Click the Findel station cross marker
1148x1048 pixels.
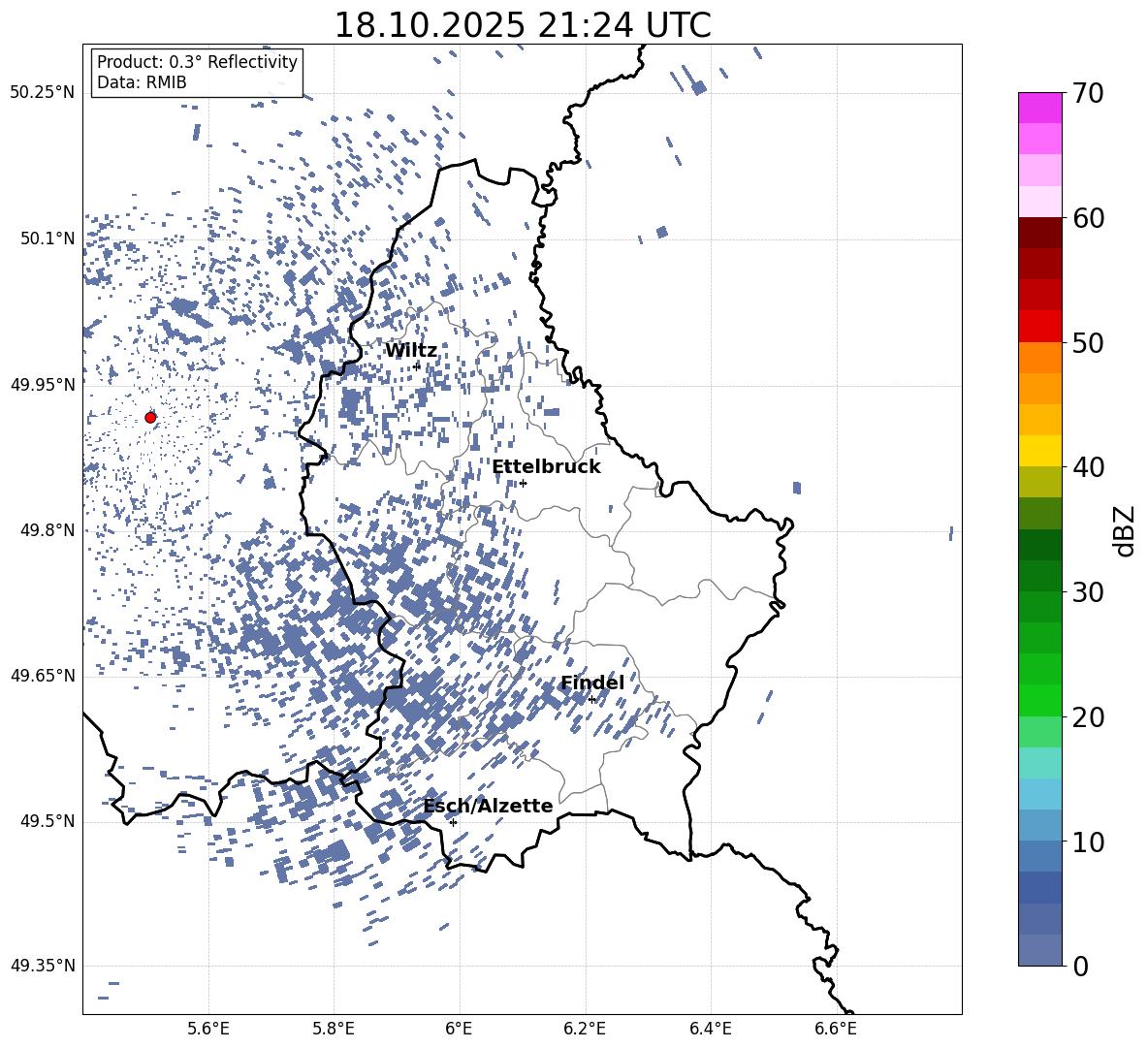pyautogui.click(x=591, y=700)
